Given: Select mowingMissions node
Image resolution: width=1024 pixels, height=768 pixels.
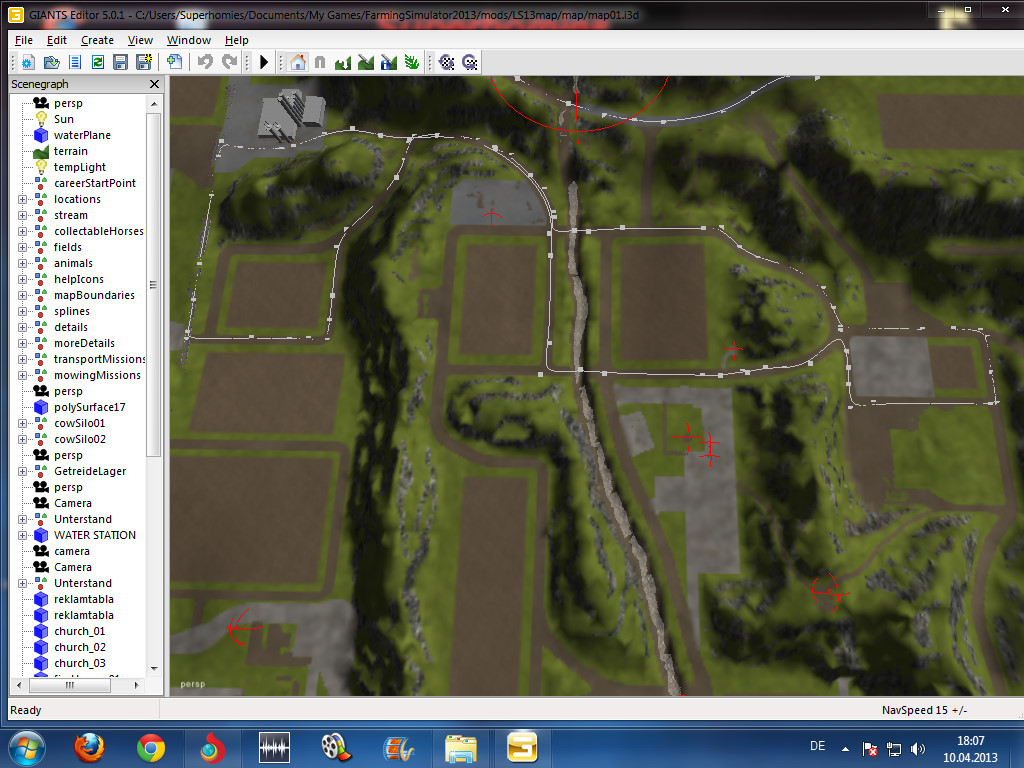Looking at the screenshot, I should point(97,375).
